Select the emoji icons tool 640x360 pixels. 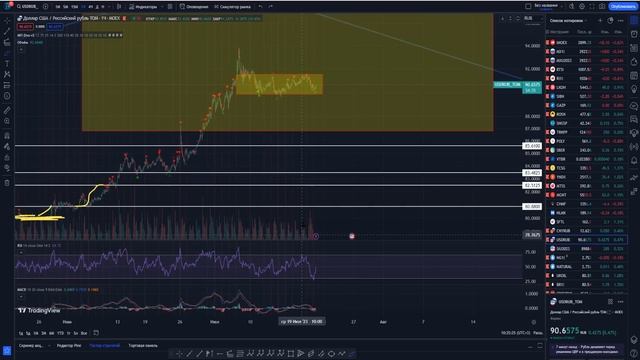7,96
